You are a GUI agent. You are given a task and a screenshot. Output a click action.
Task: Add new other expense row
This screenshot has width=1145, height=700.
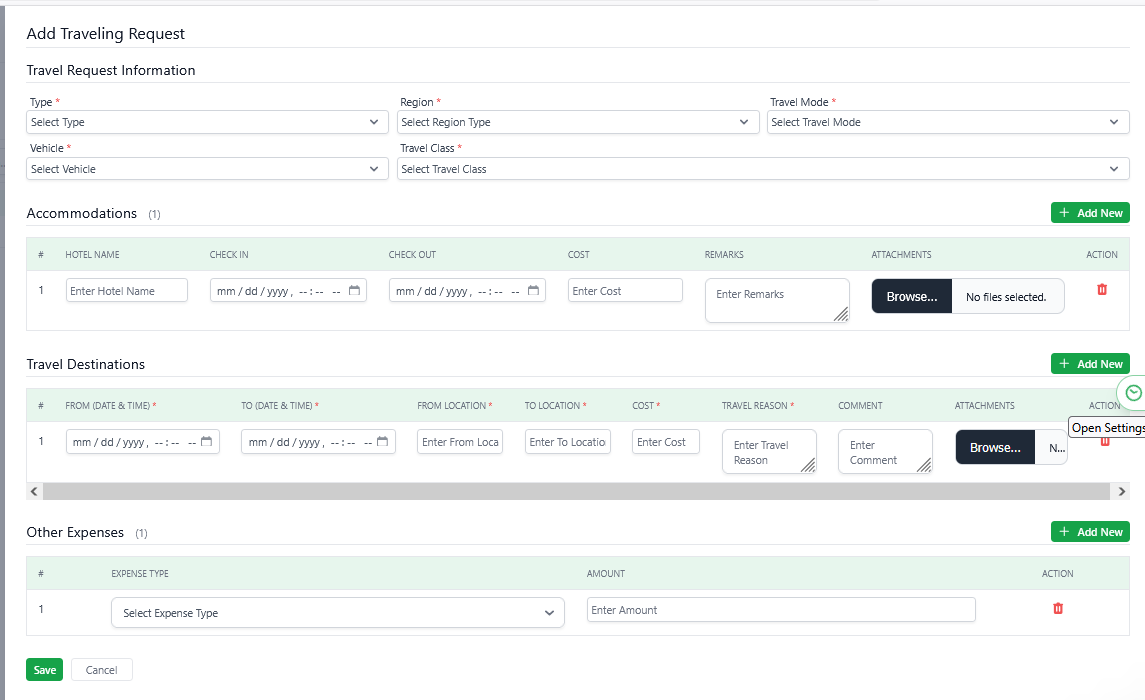click(x=1090, y=531)
